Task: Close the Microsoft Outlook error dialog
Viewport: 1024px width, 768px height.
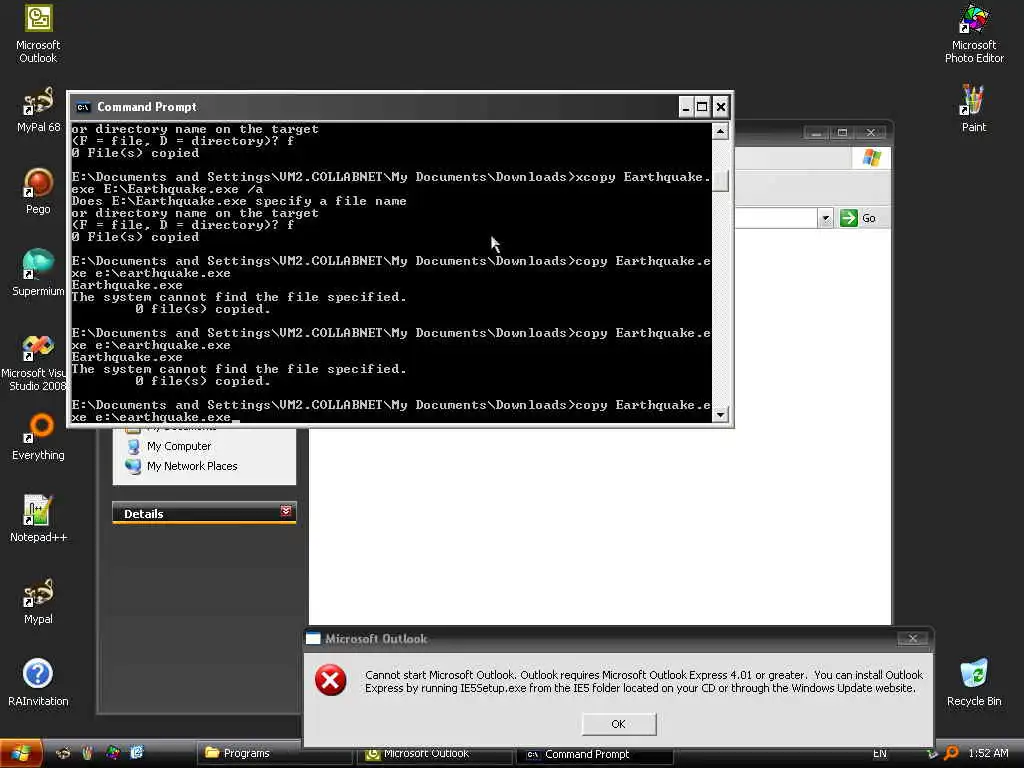Action: (912, 638)
